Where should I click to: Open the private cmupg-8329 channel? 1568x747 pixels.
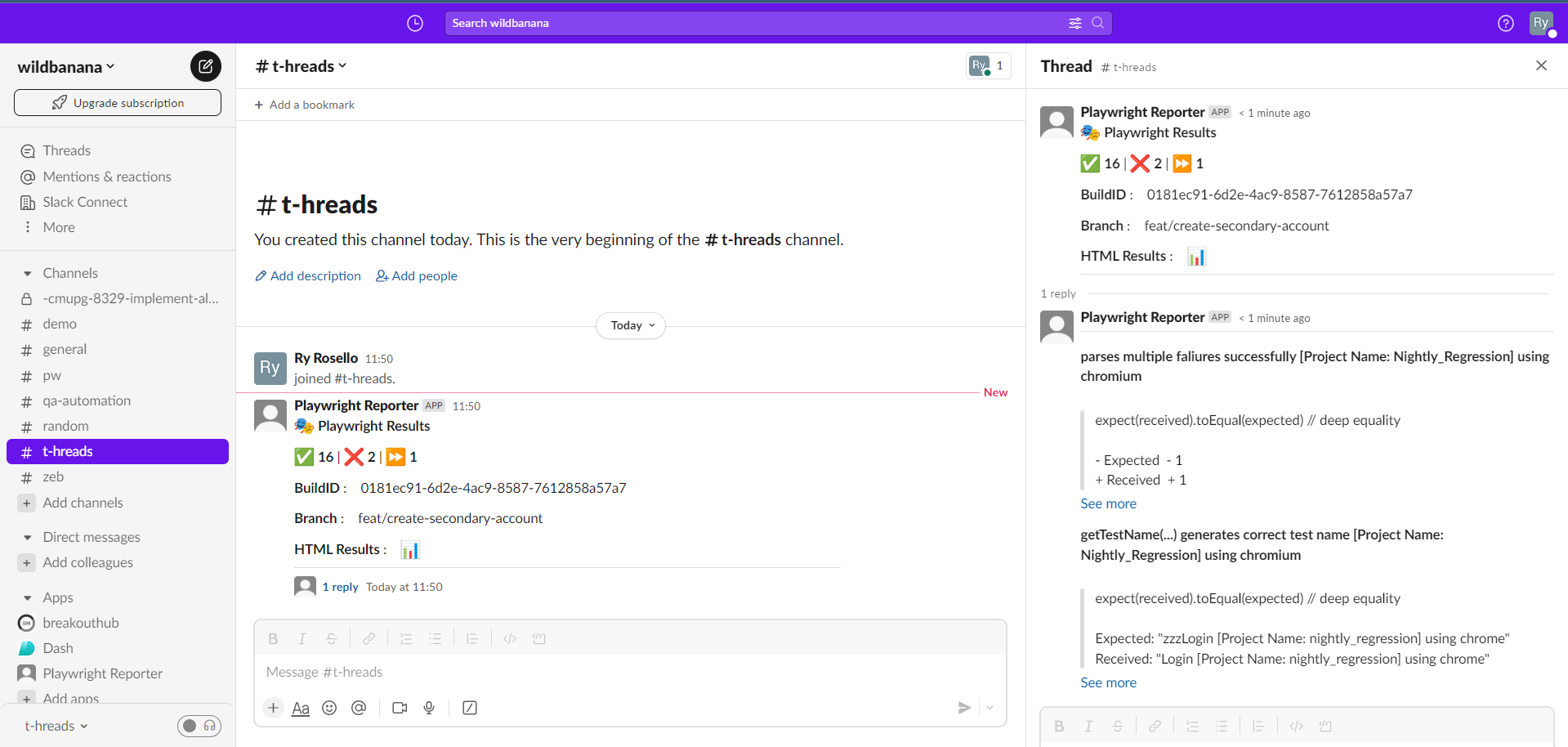tap(118, 298)
